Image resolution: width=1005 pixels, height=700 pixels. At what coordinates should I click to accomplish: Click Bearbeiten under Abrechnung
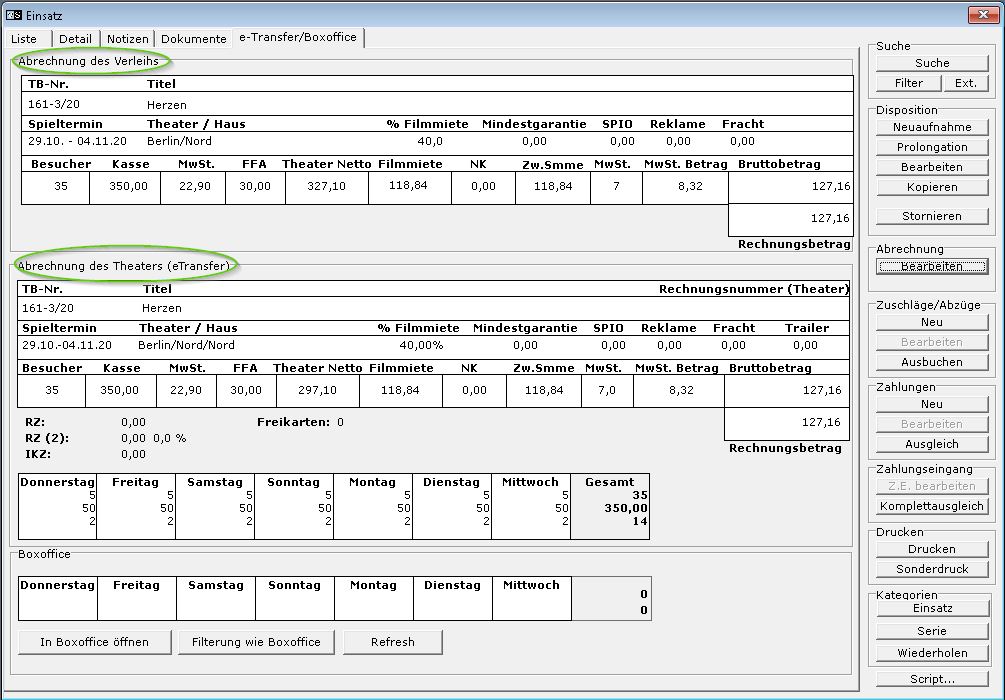pyautogui.click(x=931, y=266)
